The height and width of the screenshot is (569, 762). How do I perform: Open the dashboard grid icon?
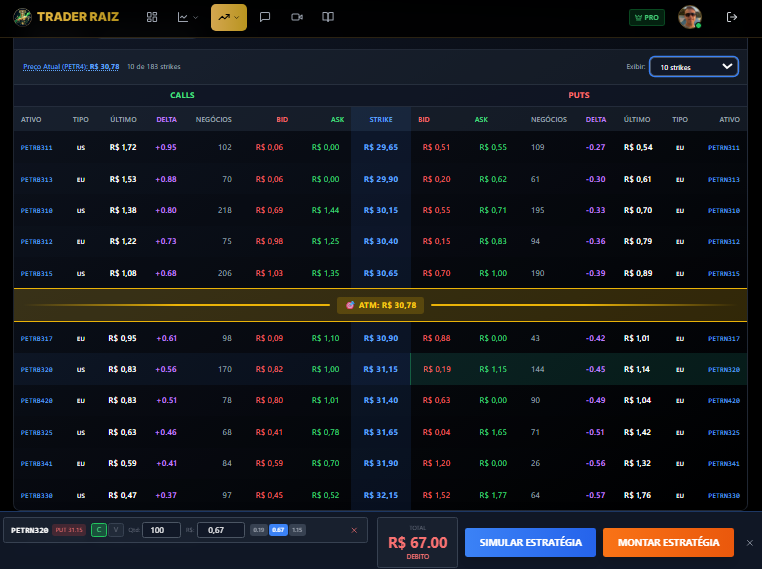coord(152,17)
